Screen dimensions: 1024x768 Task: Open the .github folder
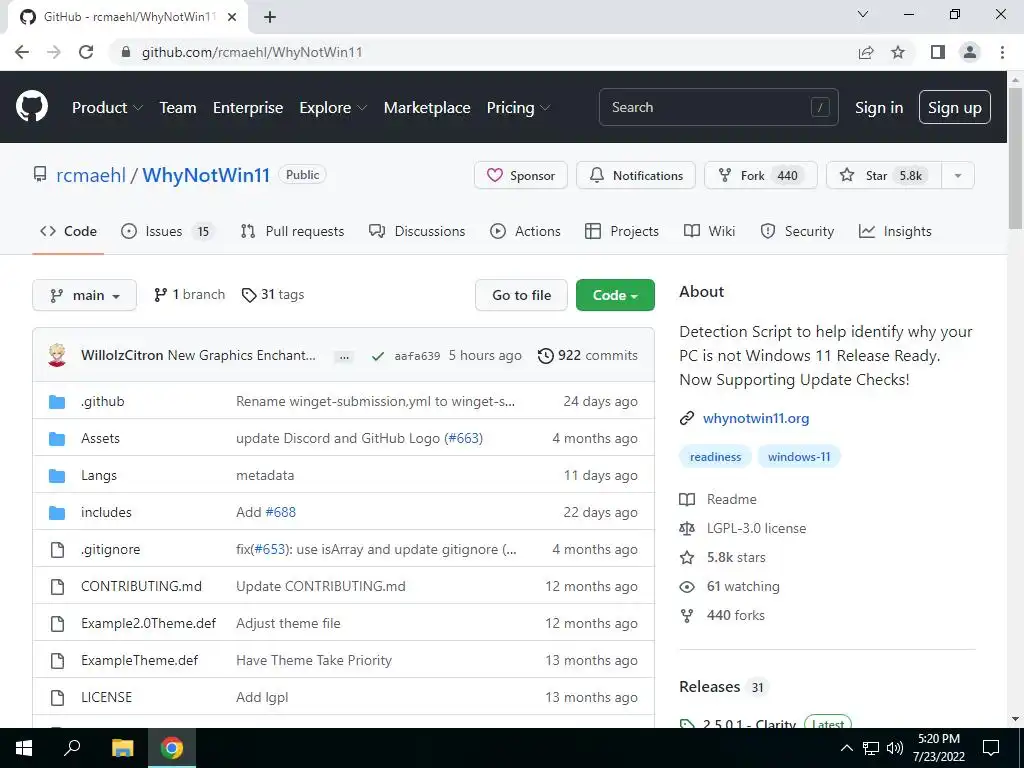click(x=103, y=401)
